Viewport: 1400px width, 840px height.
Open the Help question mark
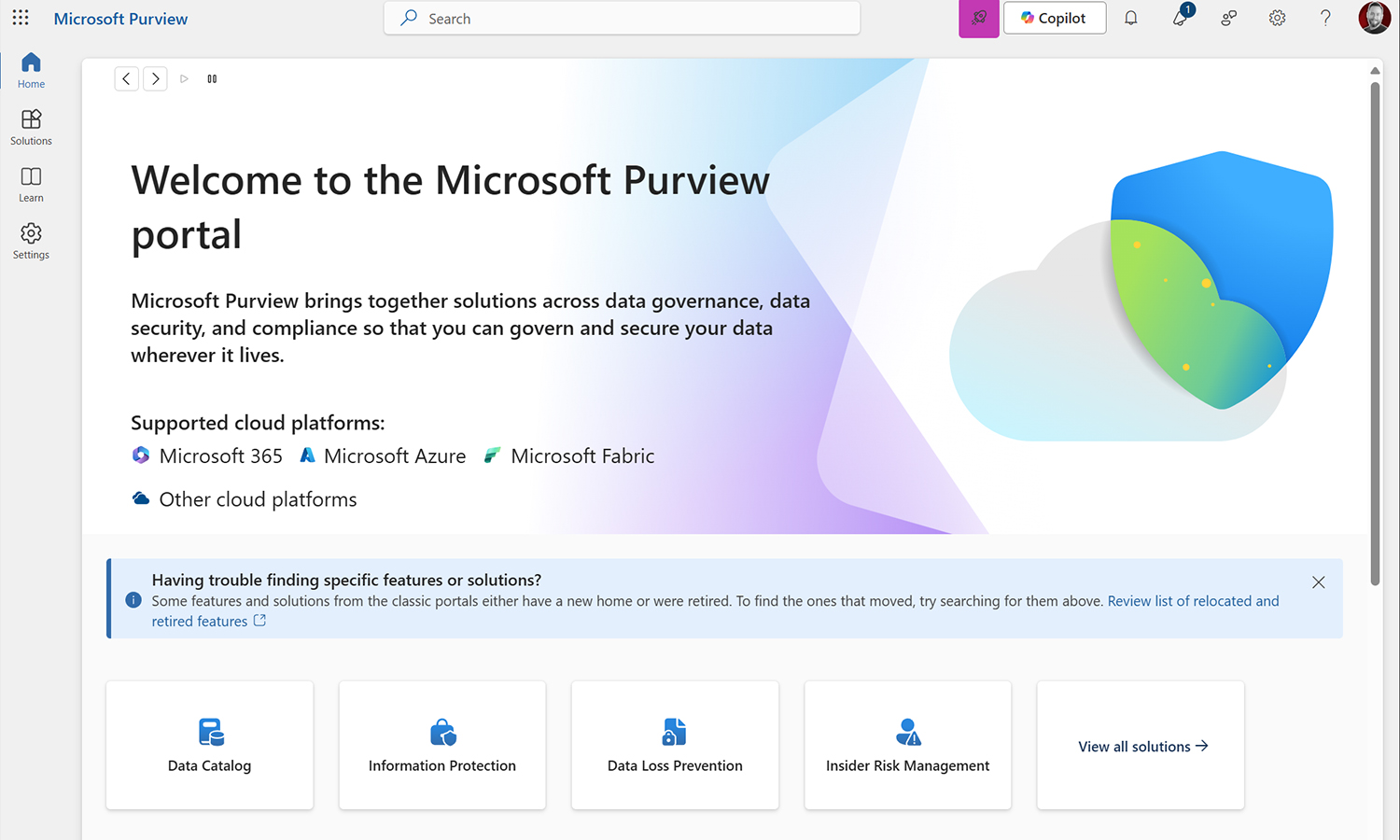tap(1325, 18)
